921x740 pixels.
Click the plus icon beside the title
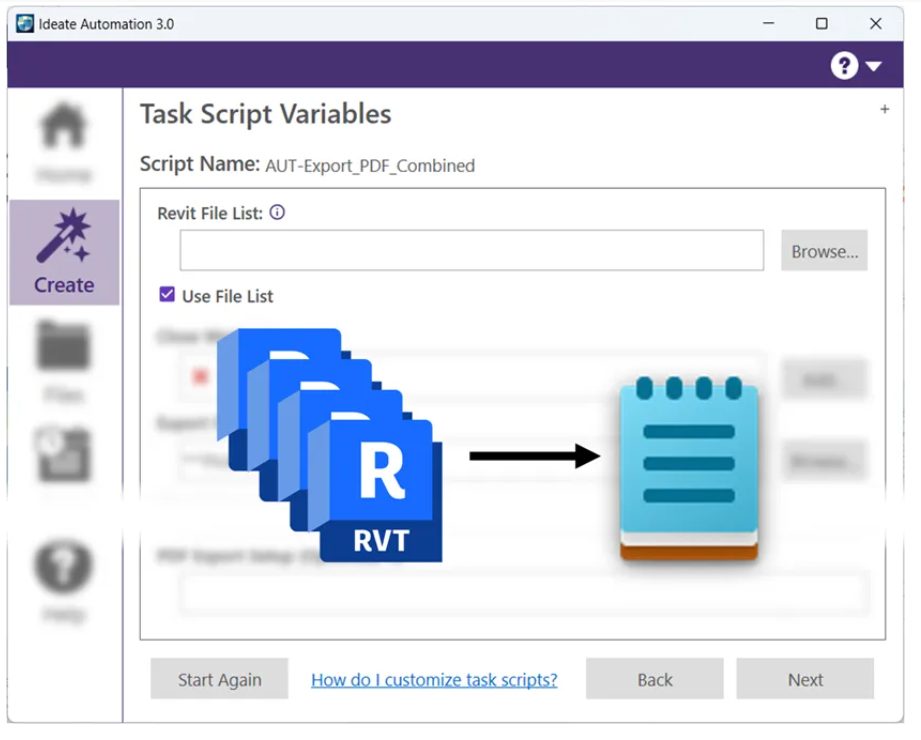coord(885,109)
